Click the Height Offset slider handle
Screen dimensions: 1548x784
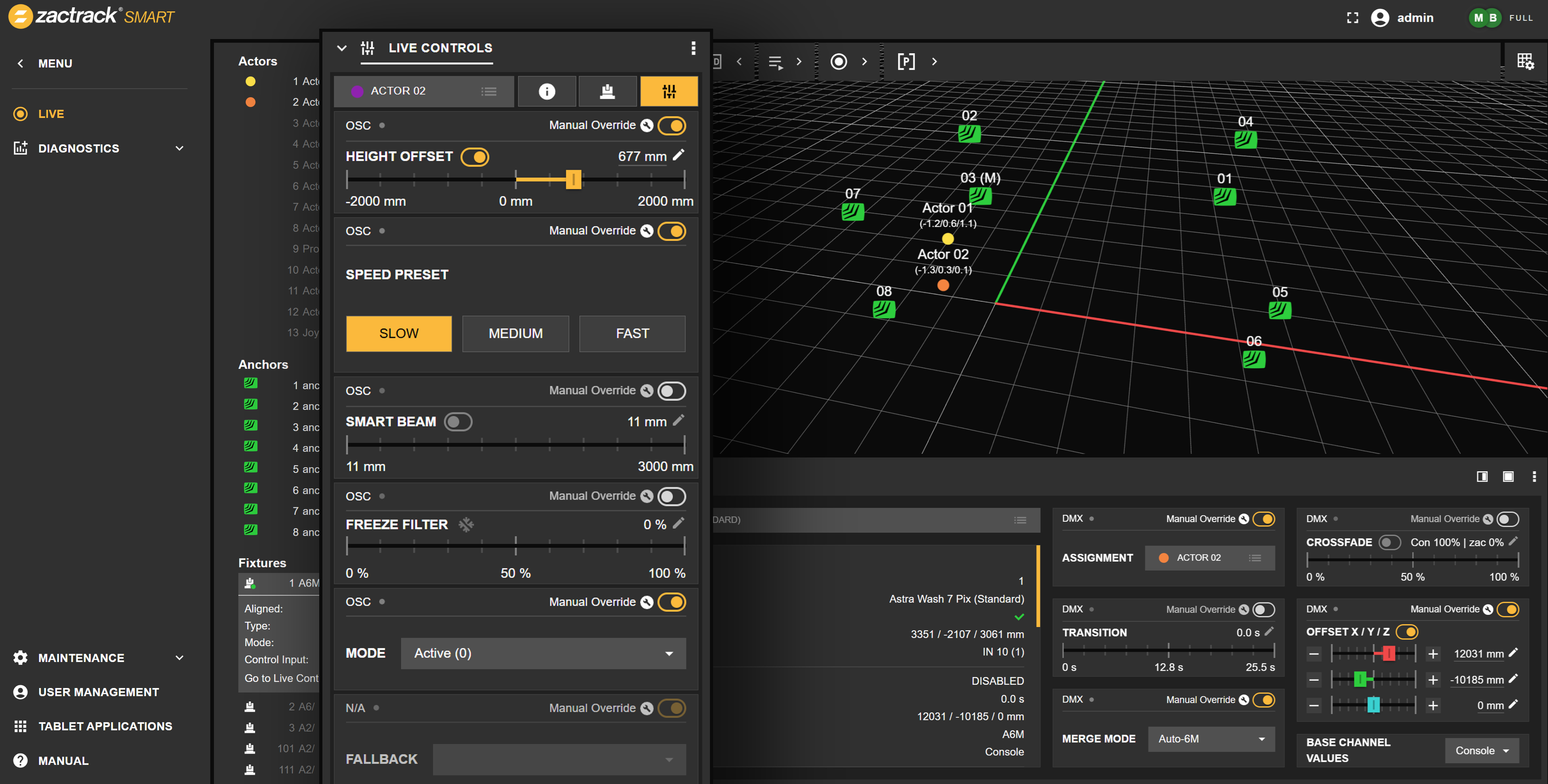pos(573,178)
